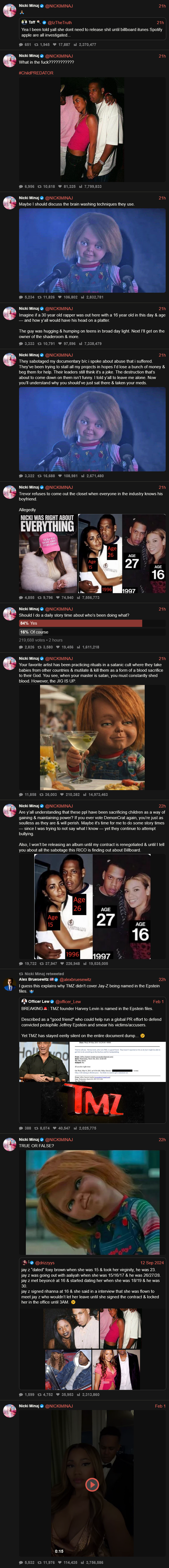The height and width of the screenshot is (1568, 169).
Task: Retweet the tweet showing 27,847 retweets
Action: (41, 964)
